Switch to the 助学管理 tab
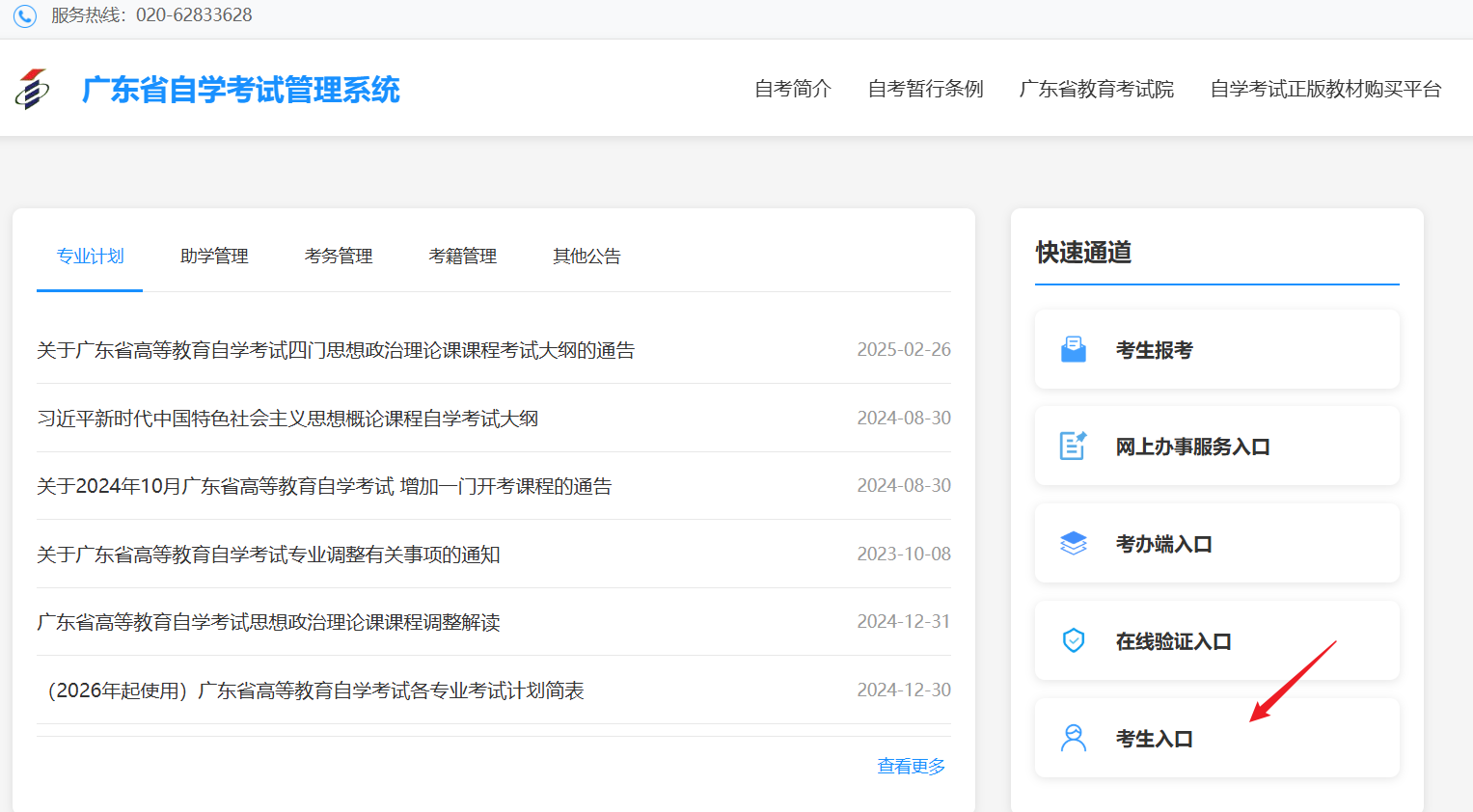 [x=213, y=256]
